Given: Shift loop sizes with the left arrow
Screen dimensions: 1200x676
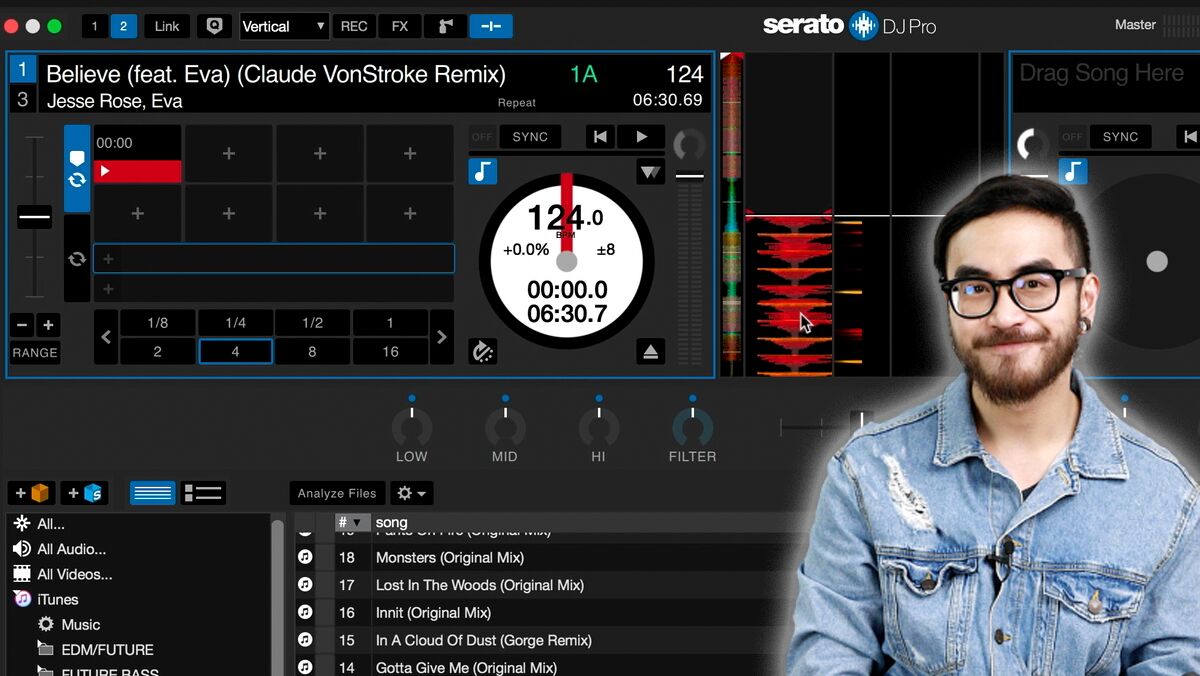Looking at the screenshot, I should (x=106, y=337).
